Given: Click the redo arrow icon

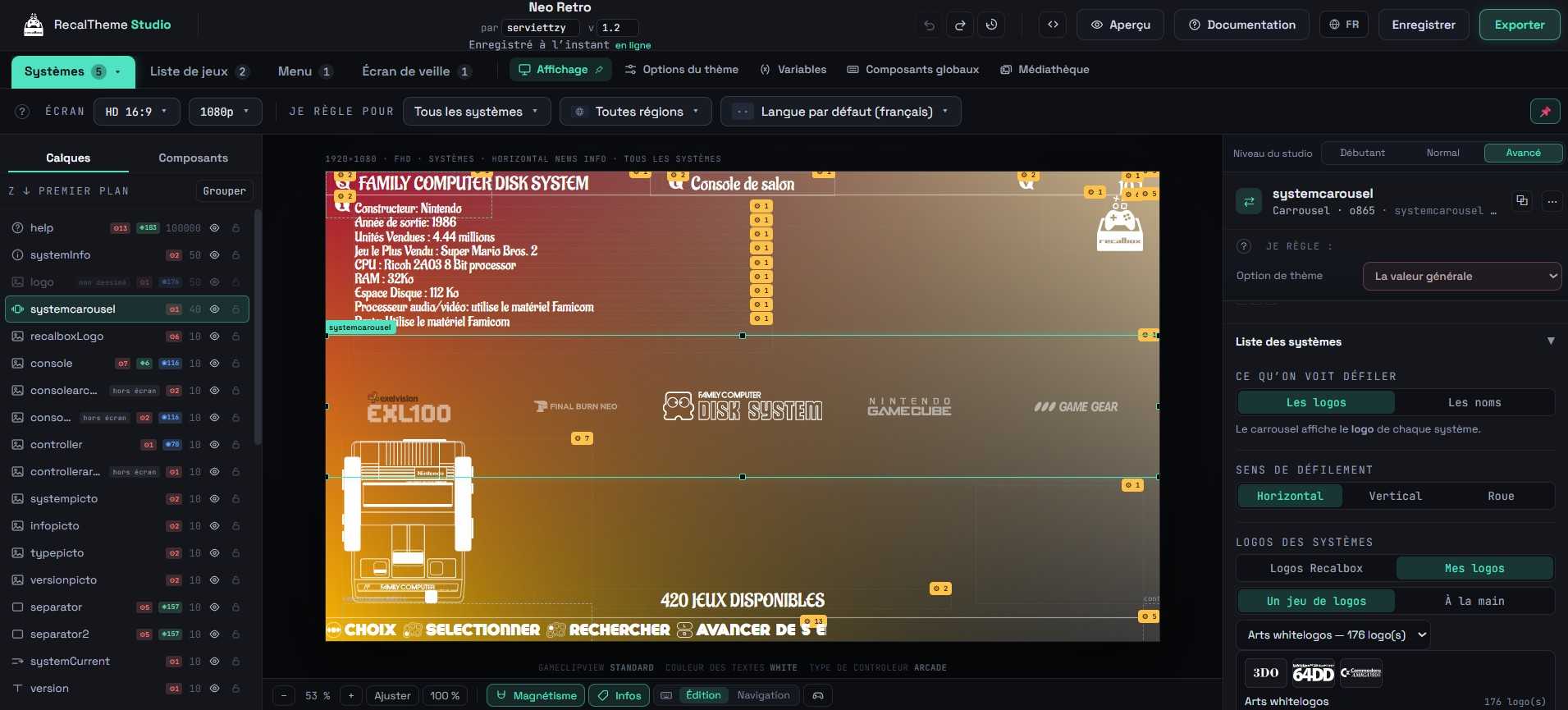Looking at the screenshot, I should [960, 25].
